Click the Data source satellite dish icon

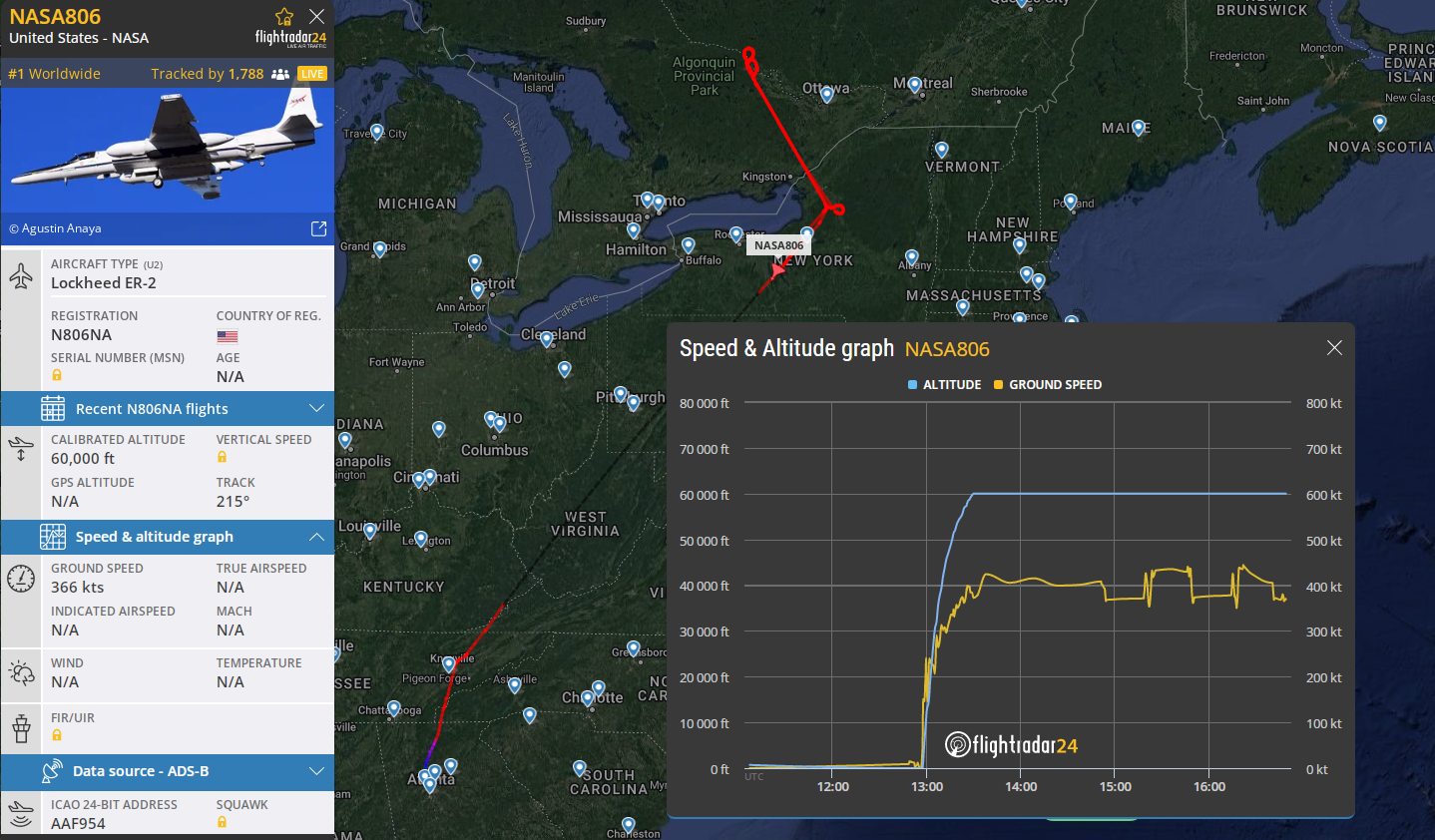tap(52, 771)
